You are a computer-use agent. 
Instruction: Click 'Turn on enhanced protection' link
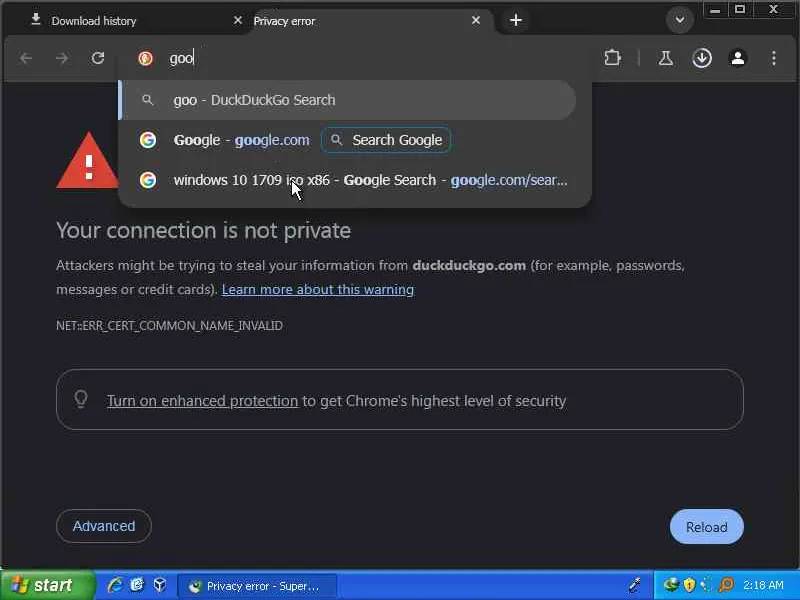coord(202,401)
